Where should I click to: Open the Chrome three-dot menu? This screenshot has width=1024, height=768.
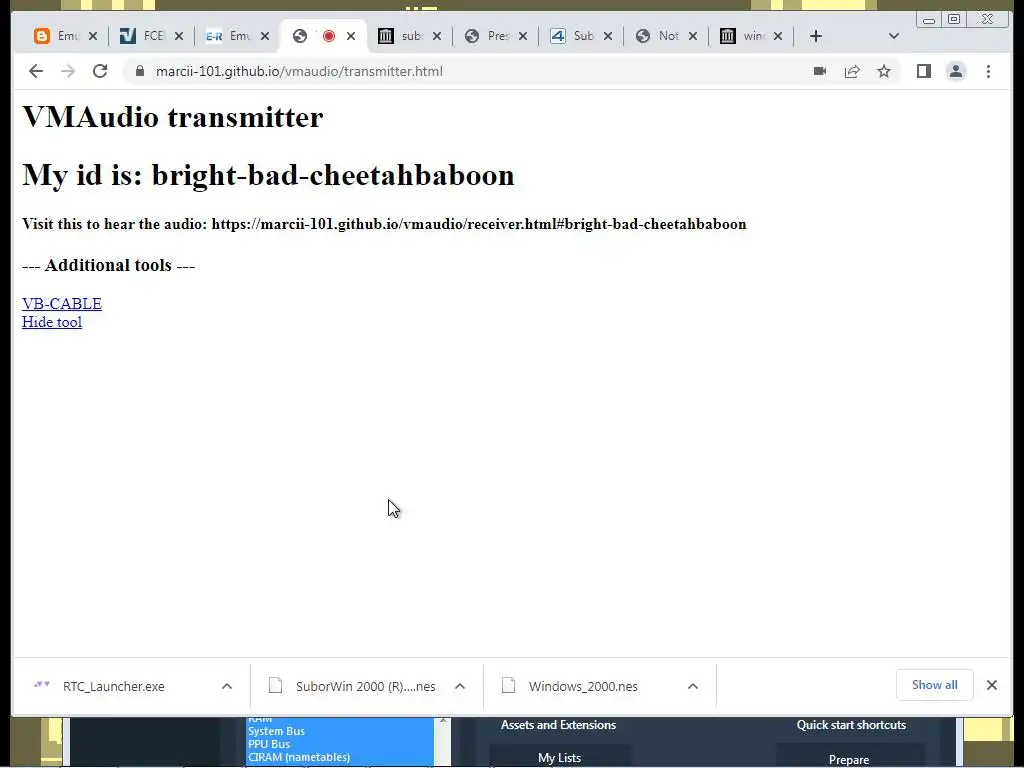(988, 71)
